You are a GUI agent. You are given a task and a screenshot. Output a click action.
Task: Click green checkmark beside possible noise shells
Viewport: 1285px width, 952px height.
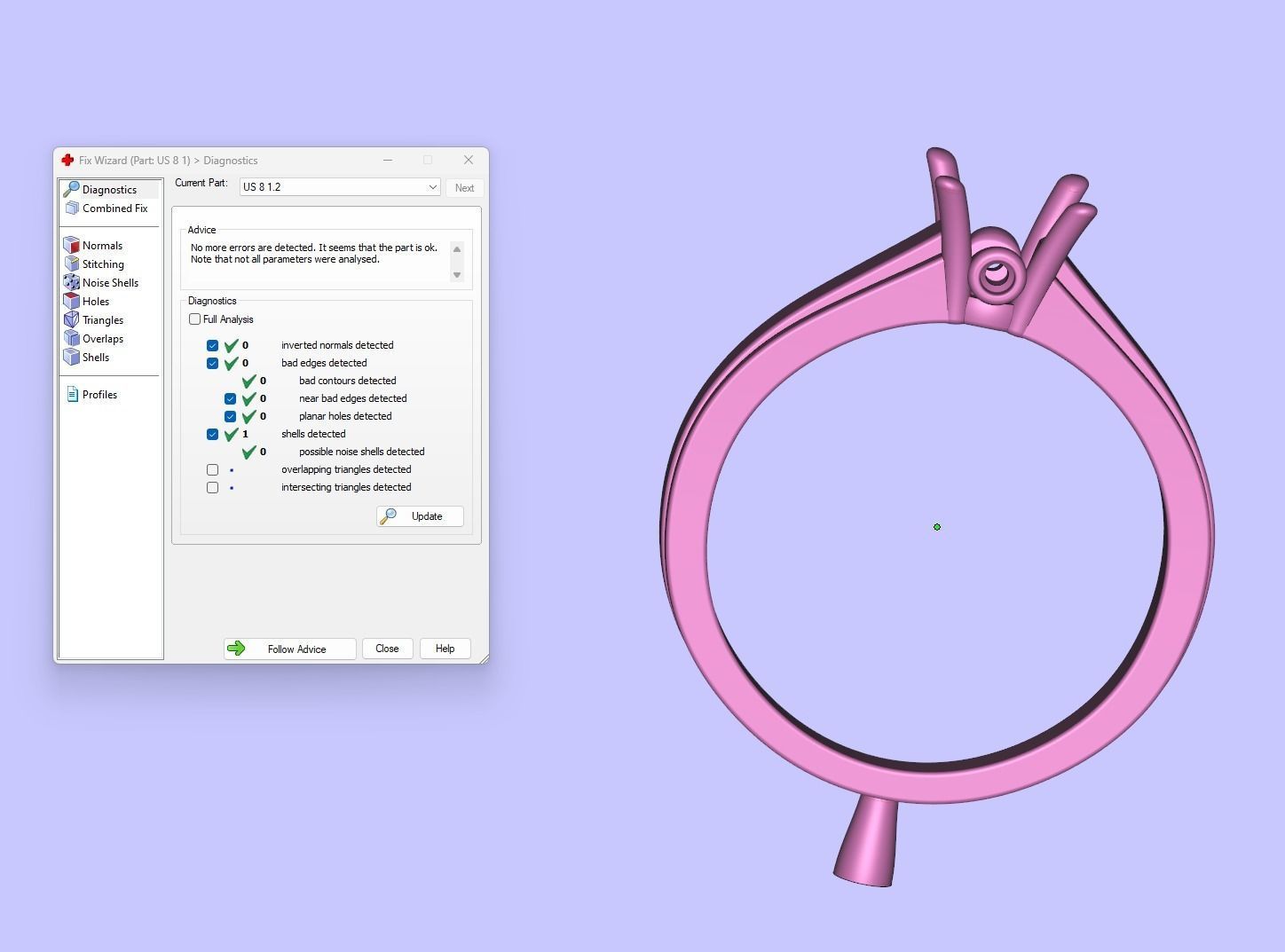pyautogui.click(x=249, y=452)
